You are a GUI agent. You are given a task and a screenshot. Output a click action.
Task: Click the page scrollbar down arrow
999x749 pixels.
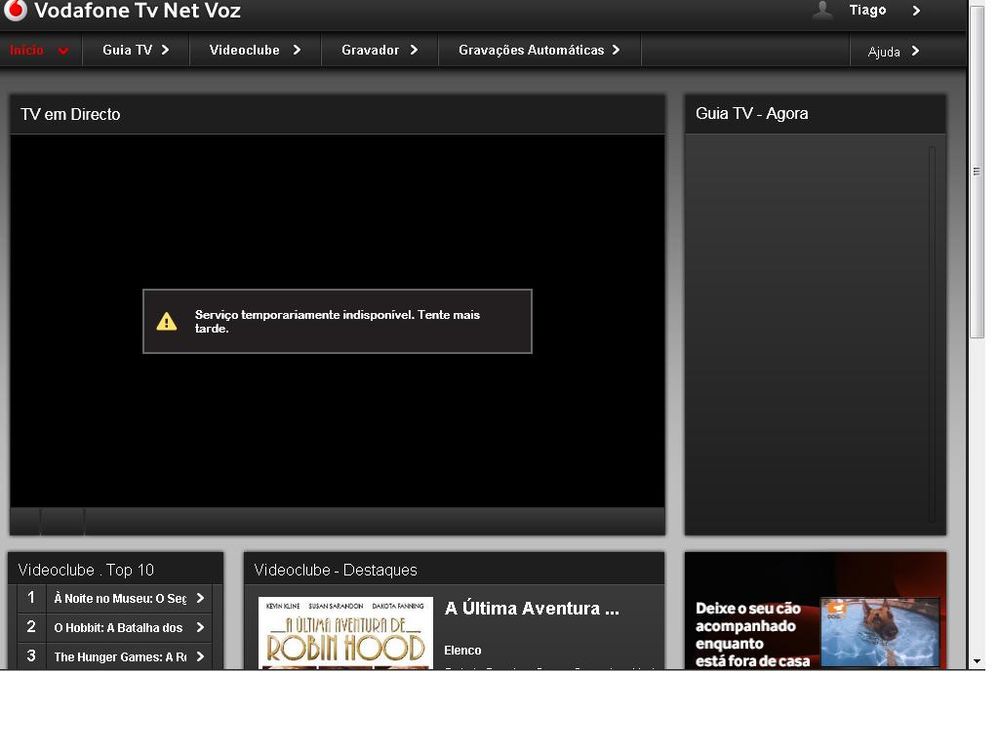(x=978, y=661)
